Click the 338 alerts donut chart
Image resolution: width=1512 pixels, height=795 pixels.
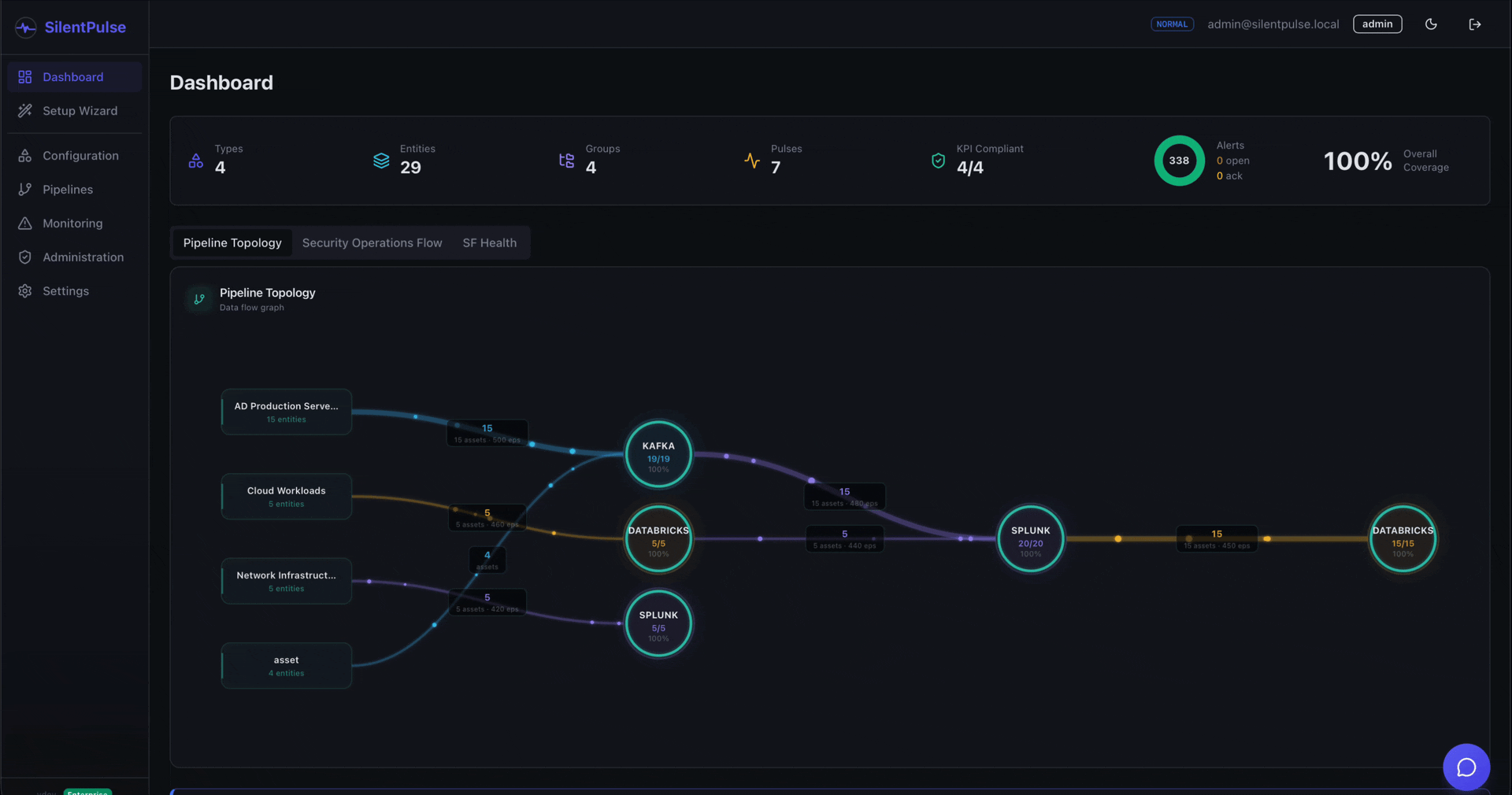1179,161
